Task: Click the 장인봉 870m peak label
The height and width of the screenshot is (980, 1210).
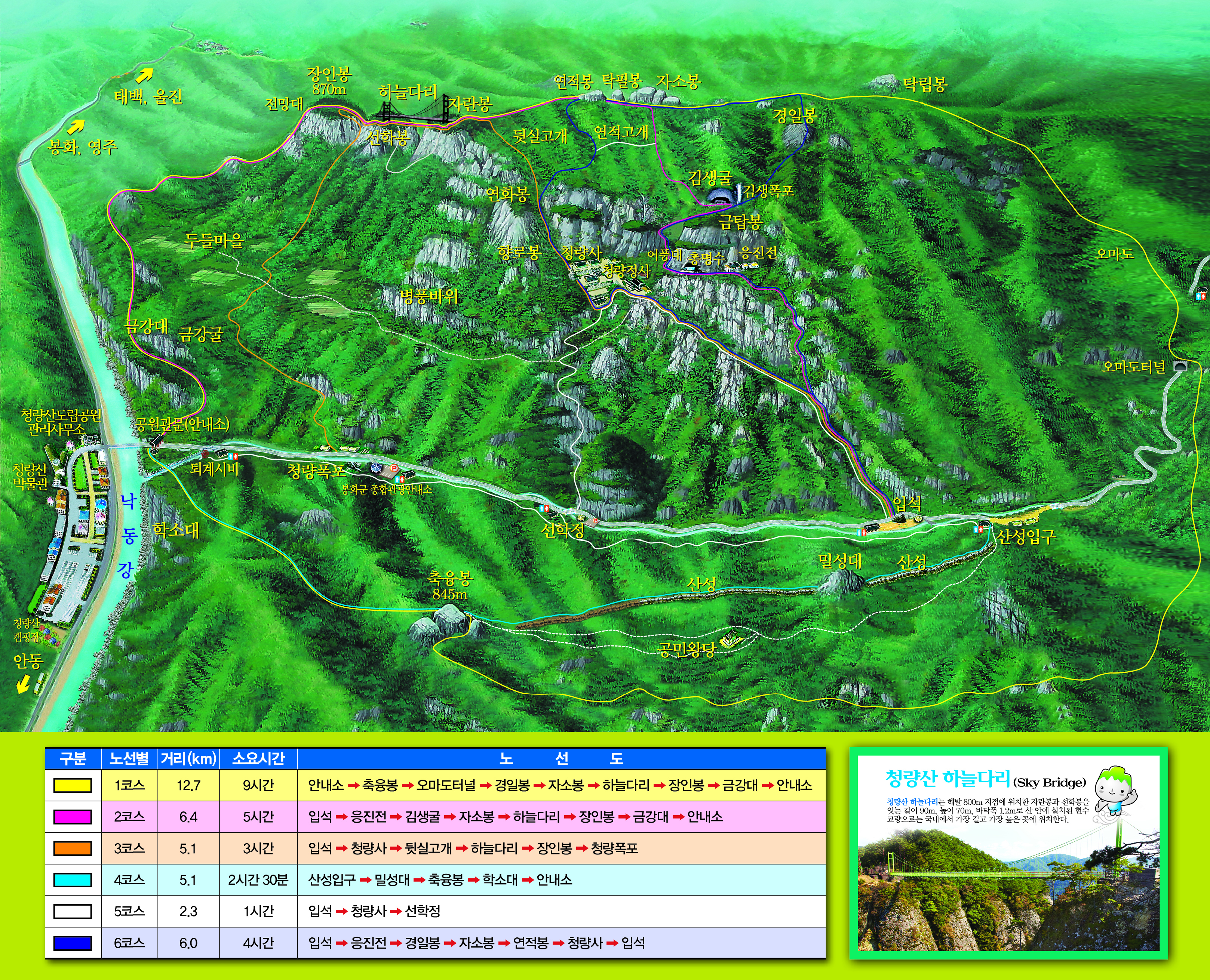Action: (329, 81)
